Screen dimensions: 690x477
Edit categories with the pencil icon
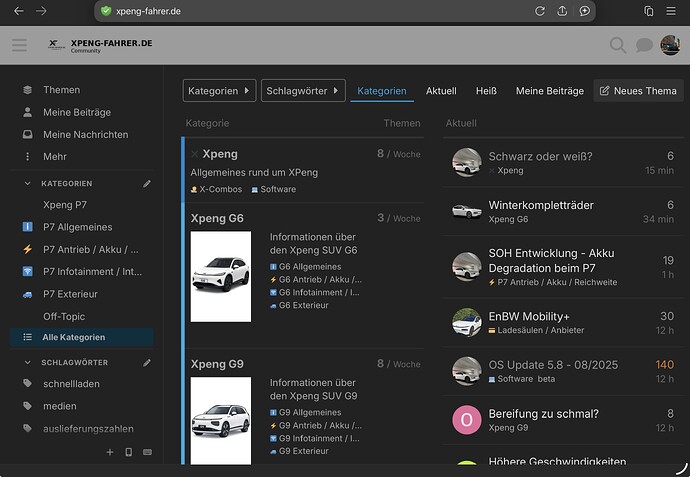(147, 184)
